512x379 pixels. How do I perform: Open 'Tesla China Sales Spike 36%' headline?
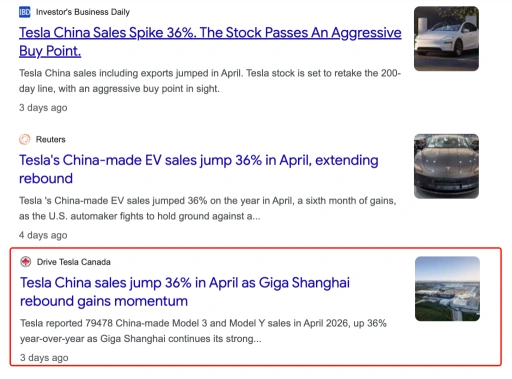click(x=210, y=42)
